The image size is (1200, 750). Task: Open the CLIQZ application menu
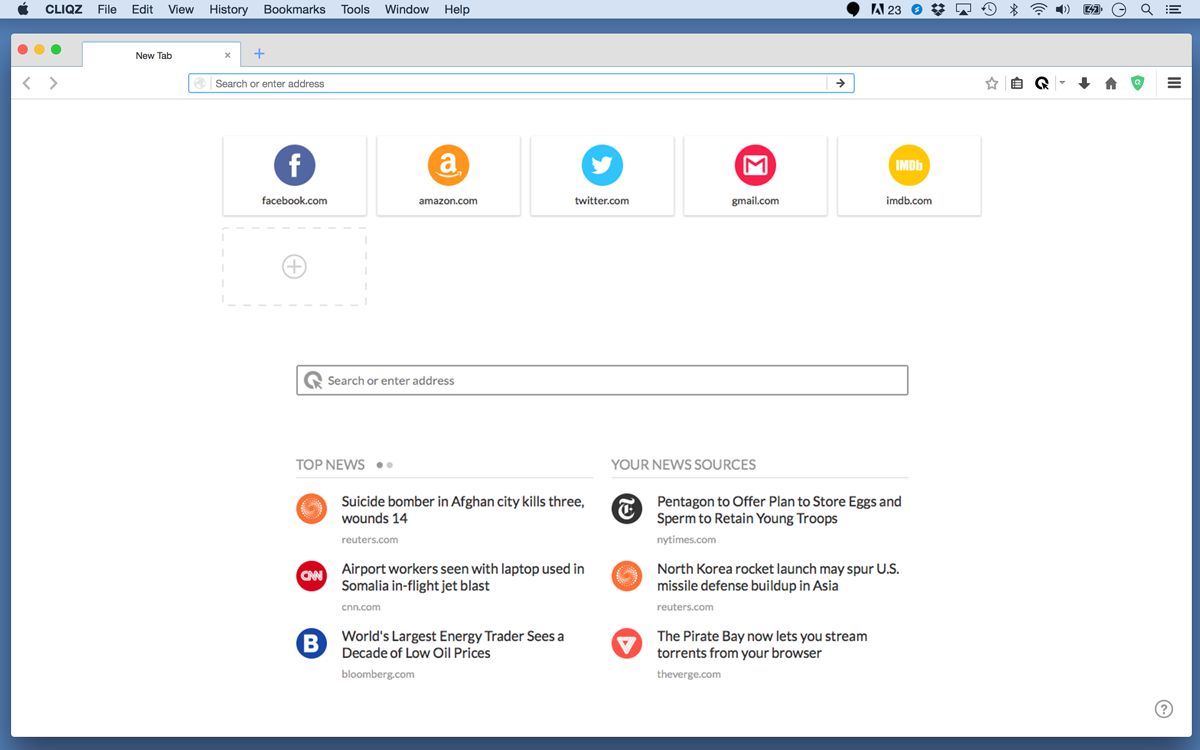click(x=64, y=9)
